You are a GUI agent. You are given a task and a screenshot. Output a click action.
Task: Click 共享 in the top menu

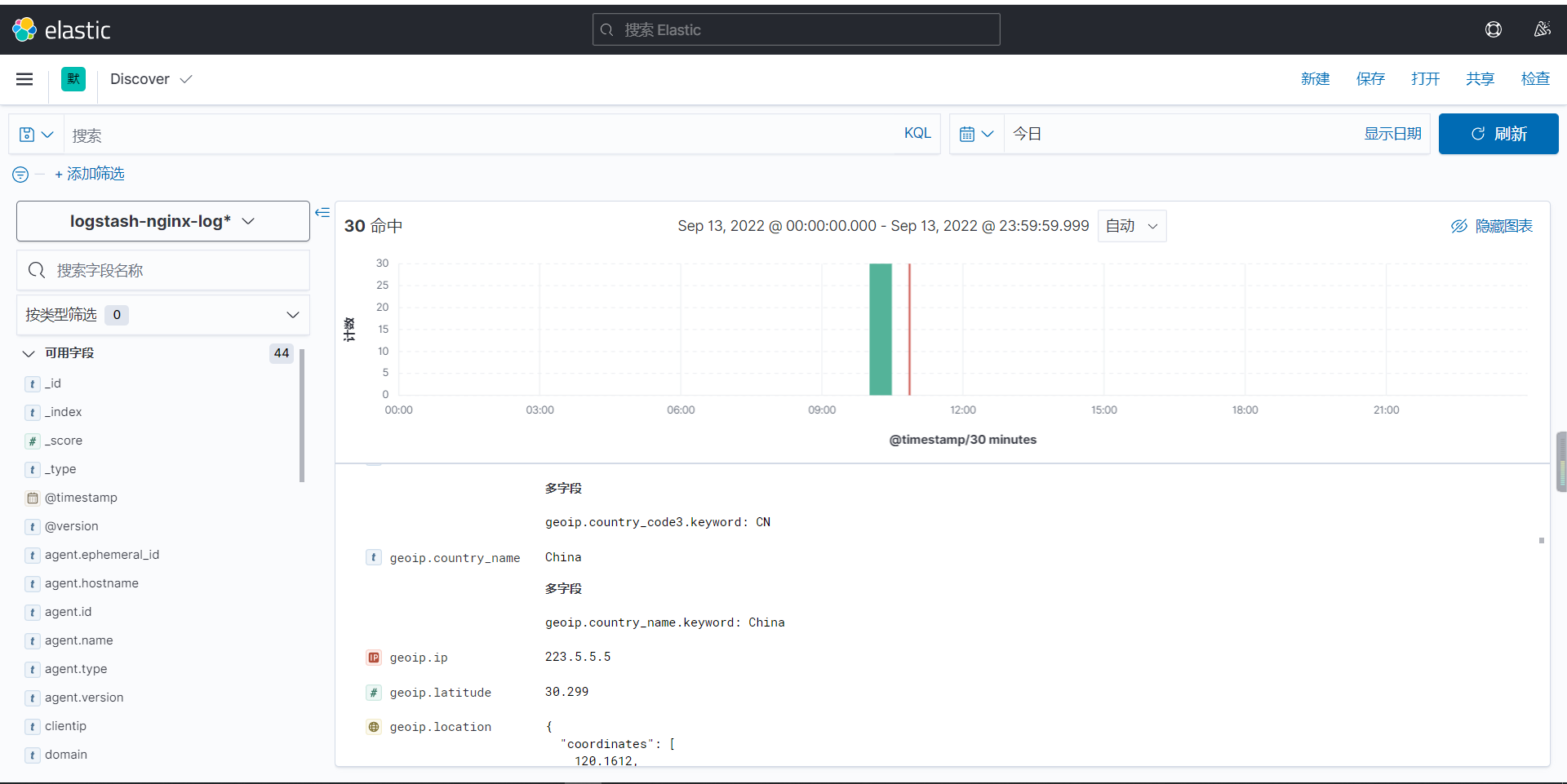[1480, 79]
